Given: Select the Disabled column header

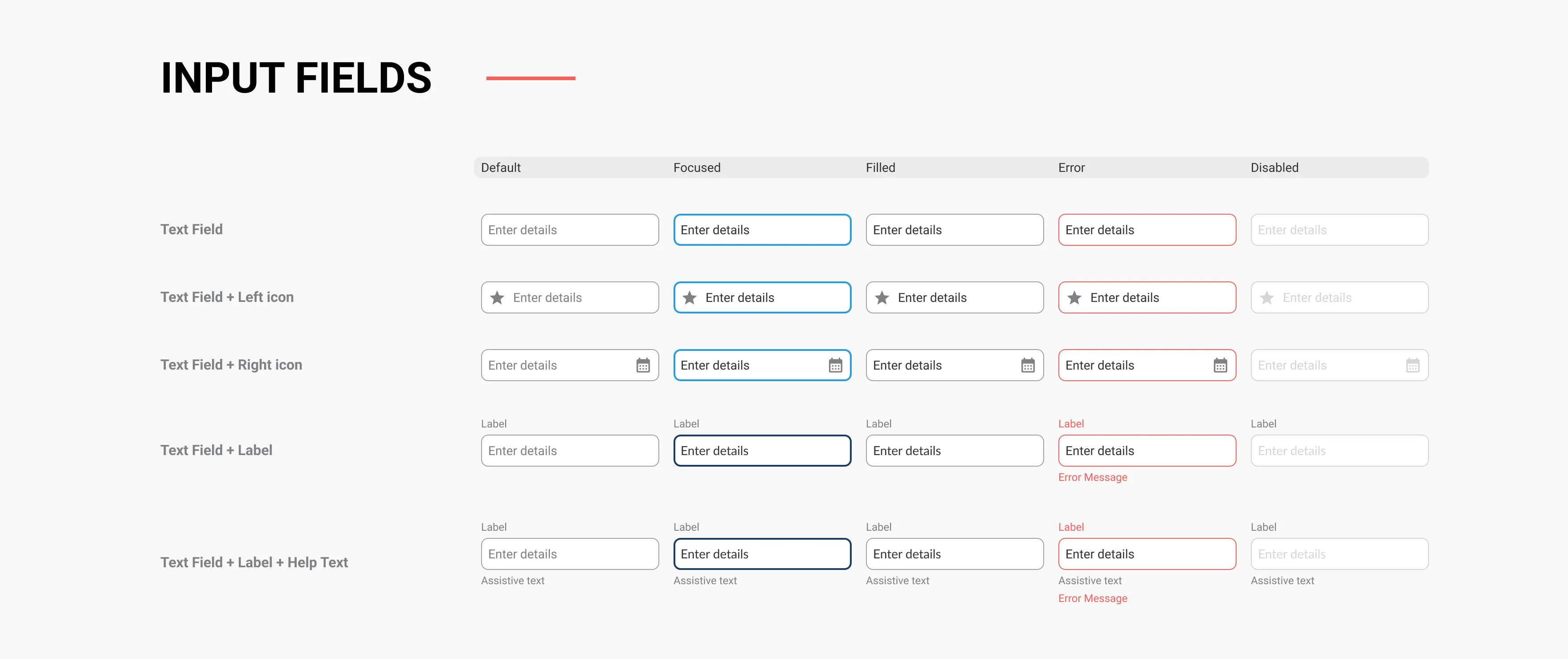Looking at the screenshot, I should [x=1274, y=168].
